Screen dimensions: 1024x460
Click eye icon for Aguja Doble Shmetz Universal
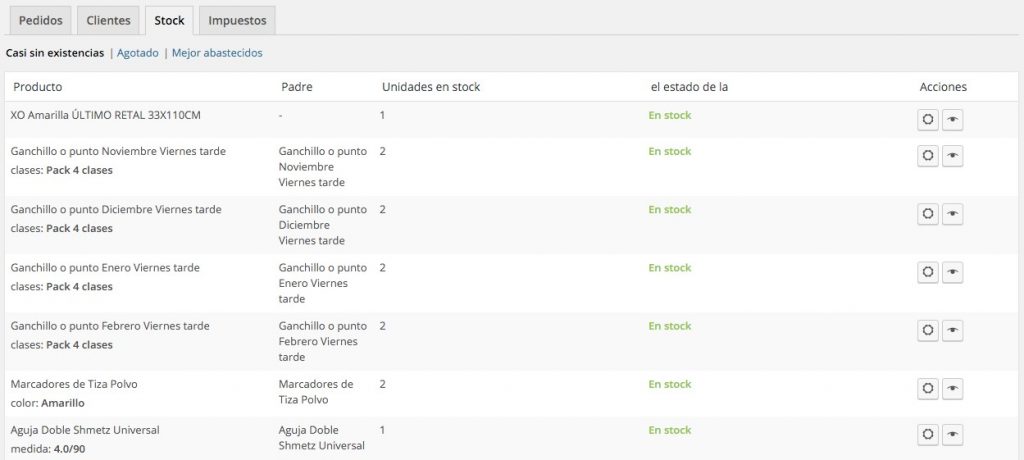click(x=952, y=434)
